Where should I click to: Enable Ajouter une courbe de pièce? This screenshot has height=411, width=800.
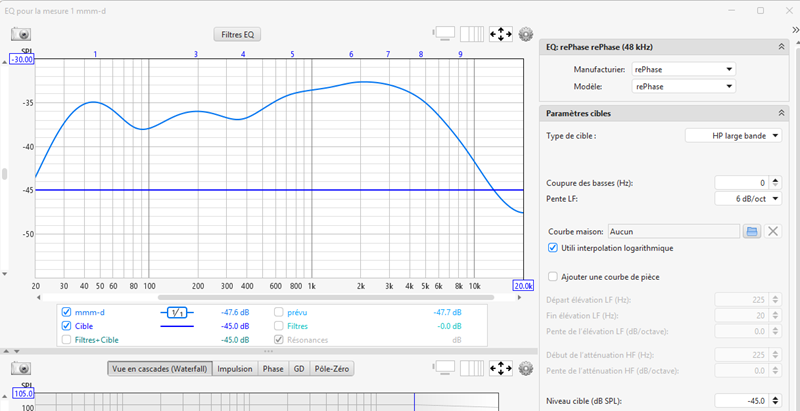(552, 277)
